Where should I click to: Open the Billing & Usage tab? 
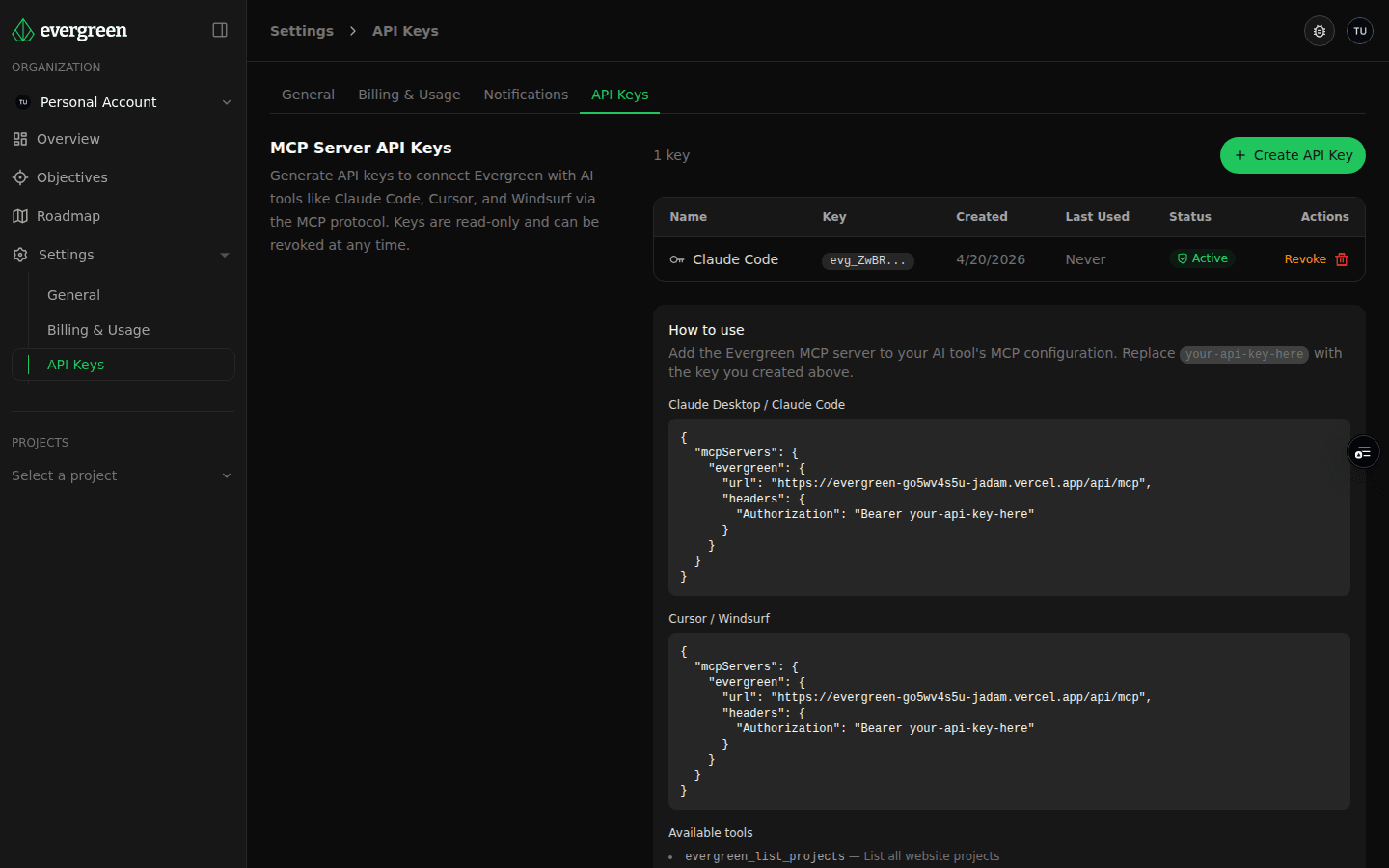(409, 94)
